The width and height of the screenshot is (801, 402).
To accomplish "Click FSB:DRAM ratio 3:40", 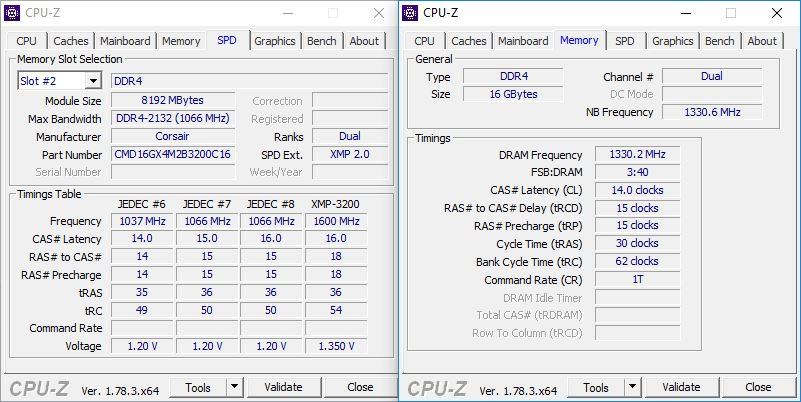I will 637,172.
